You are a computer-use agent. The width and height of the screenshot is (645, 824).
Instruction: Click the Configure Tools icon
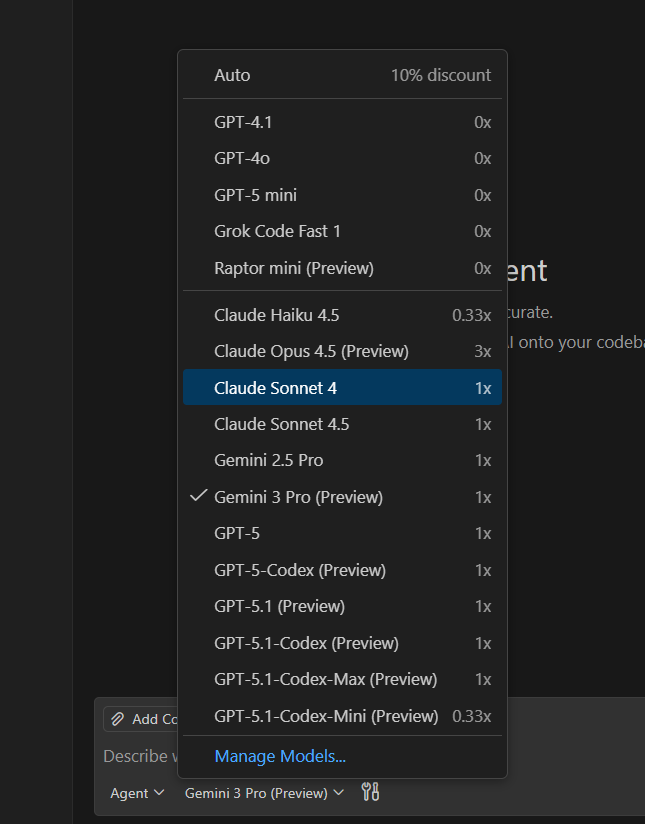[370, 793]
